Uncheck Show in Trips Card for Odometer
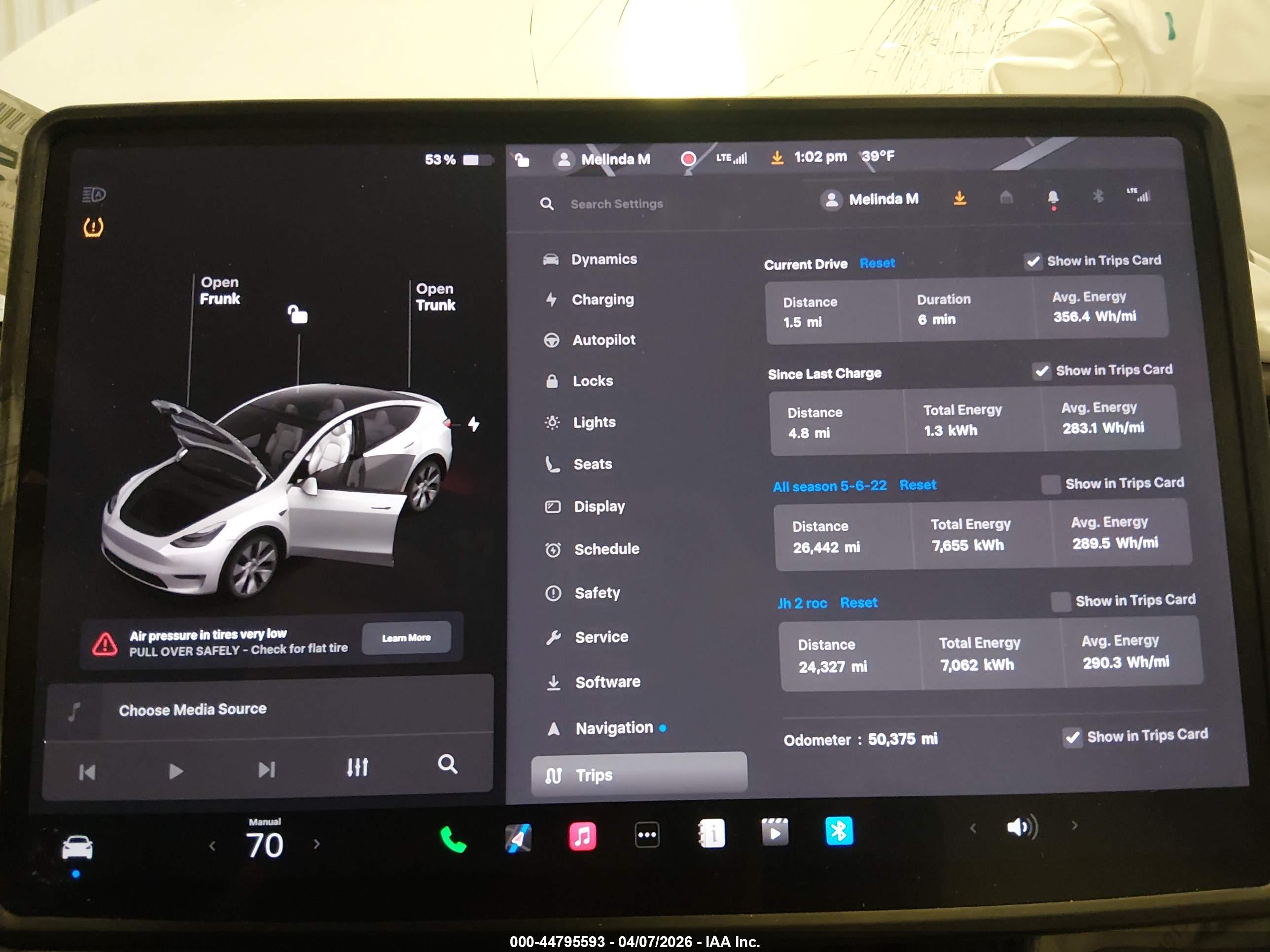The image size is (1270, 952). [1072, 737]
